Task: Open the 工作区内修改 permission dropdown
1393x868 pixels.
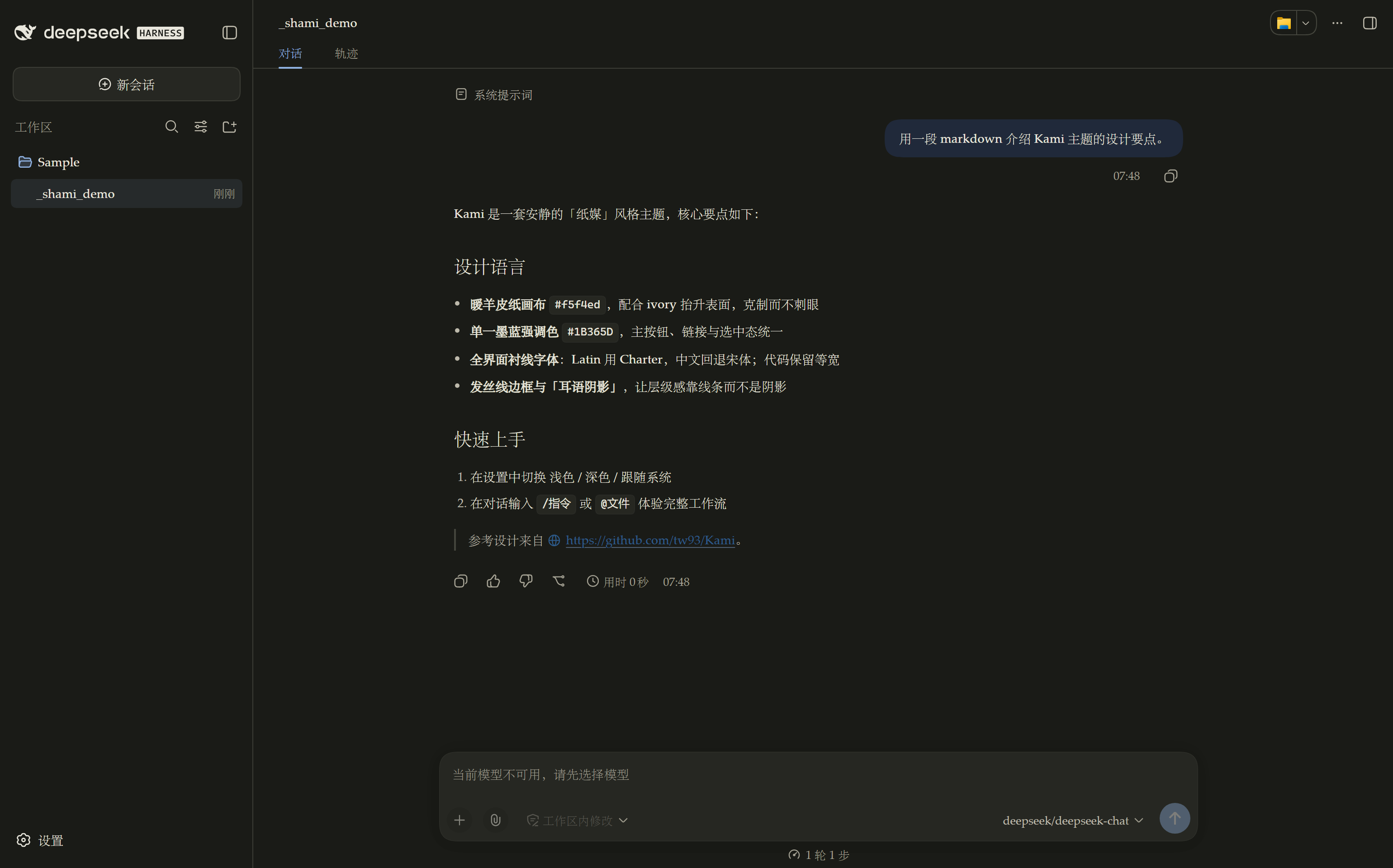Action: [x=577, y=821]
